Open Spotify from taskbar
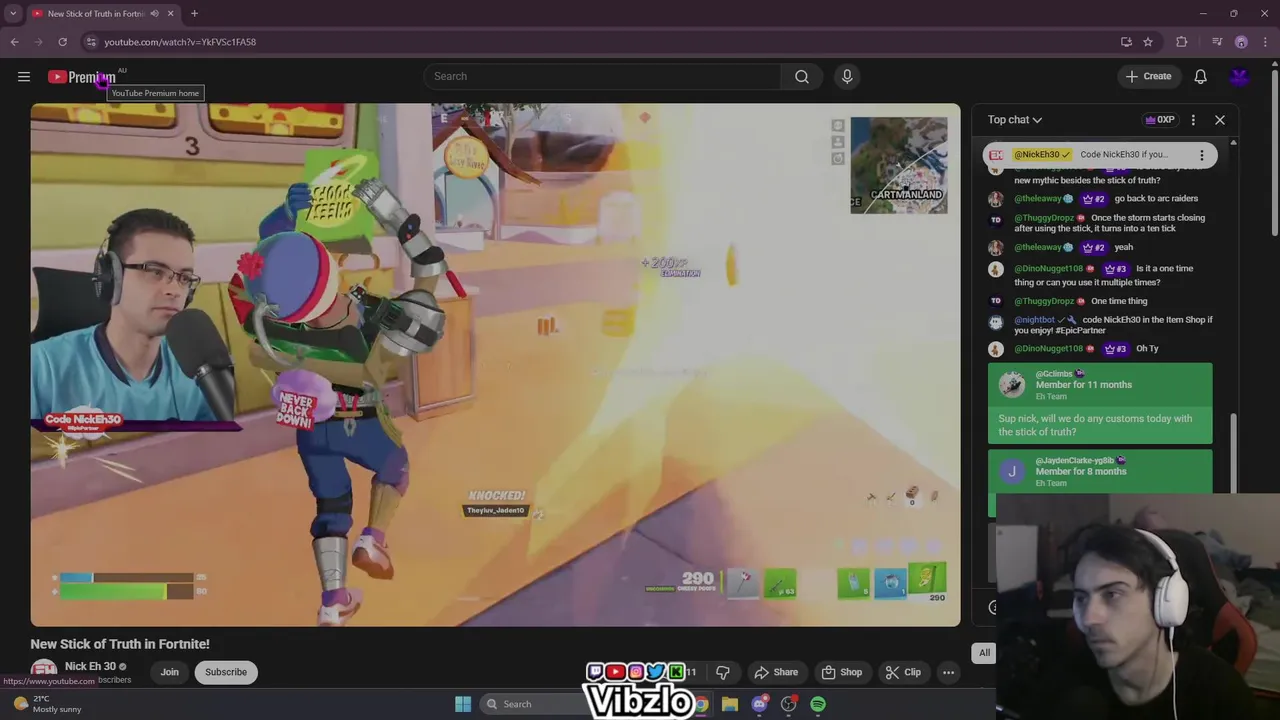Image resolution: width=1280 pixels, height=720 pixels. [x=818, y=704]
